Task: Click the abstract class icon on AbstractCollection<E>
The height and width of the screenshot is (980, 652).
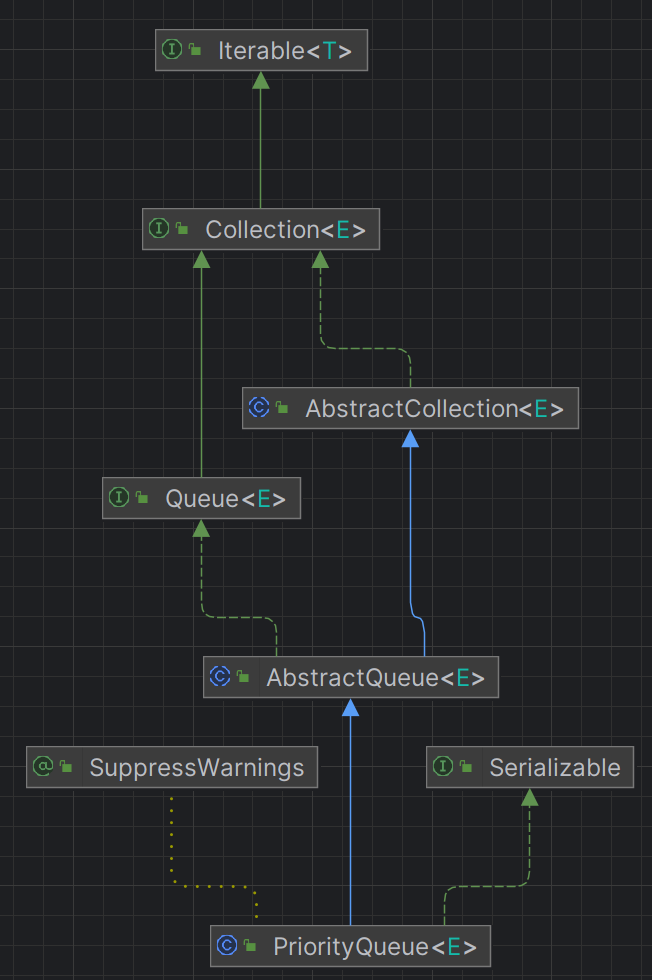Action: (259, 408)
